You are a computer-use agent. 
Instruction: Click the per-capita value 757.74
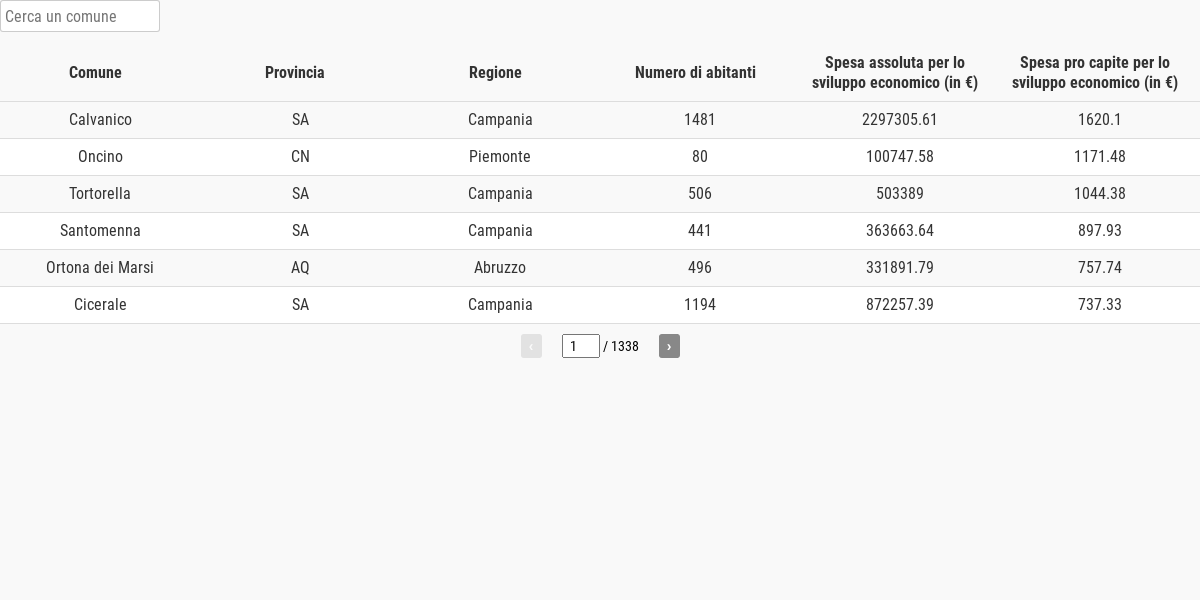(x=1100, y=268)
